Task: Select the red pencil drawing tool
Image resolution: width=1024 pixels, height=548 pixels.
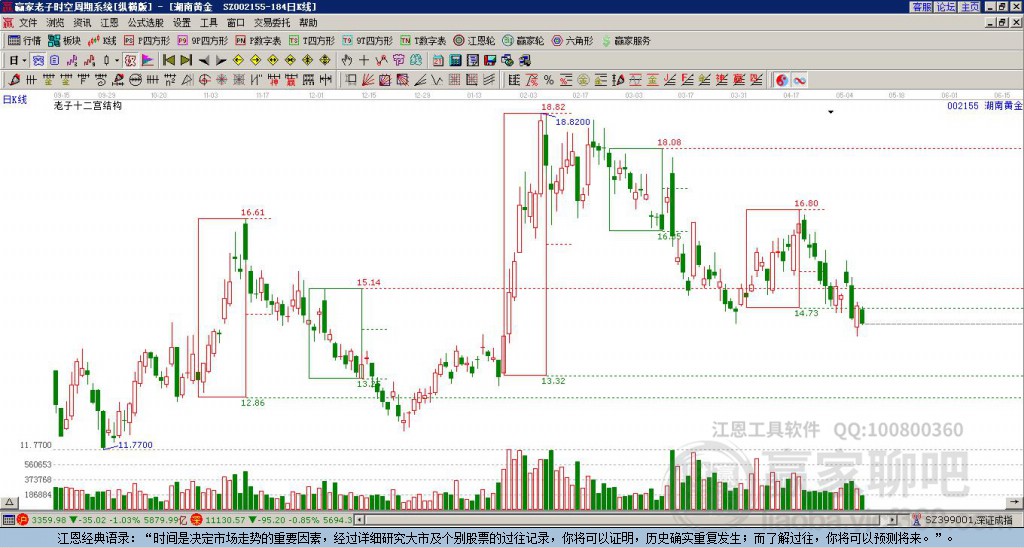Action: click(14, 80)
